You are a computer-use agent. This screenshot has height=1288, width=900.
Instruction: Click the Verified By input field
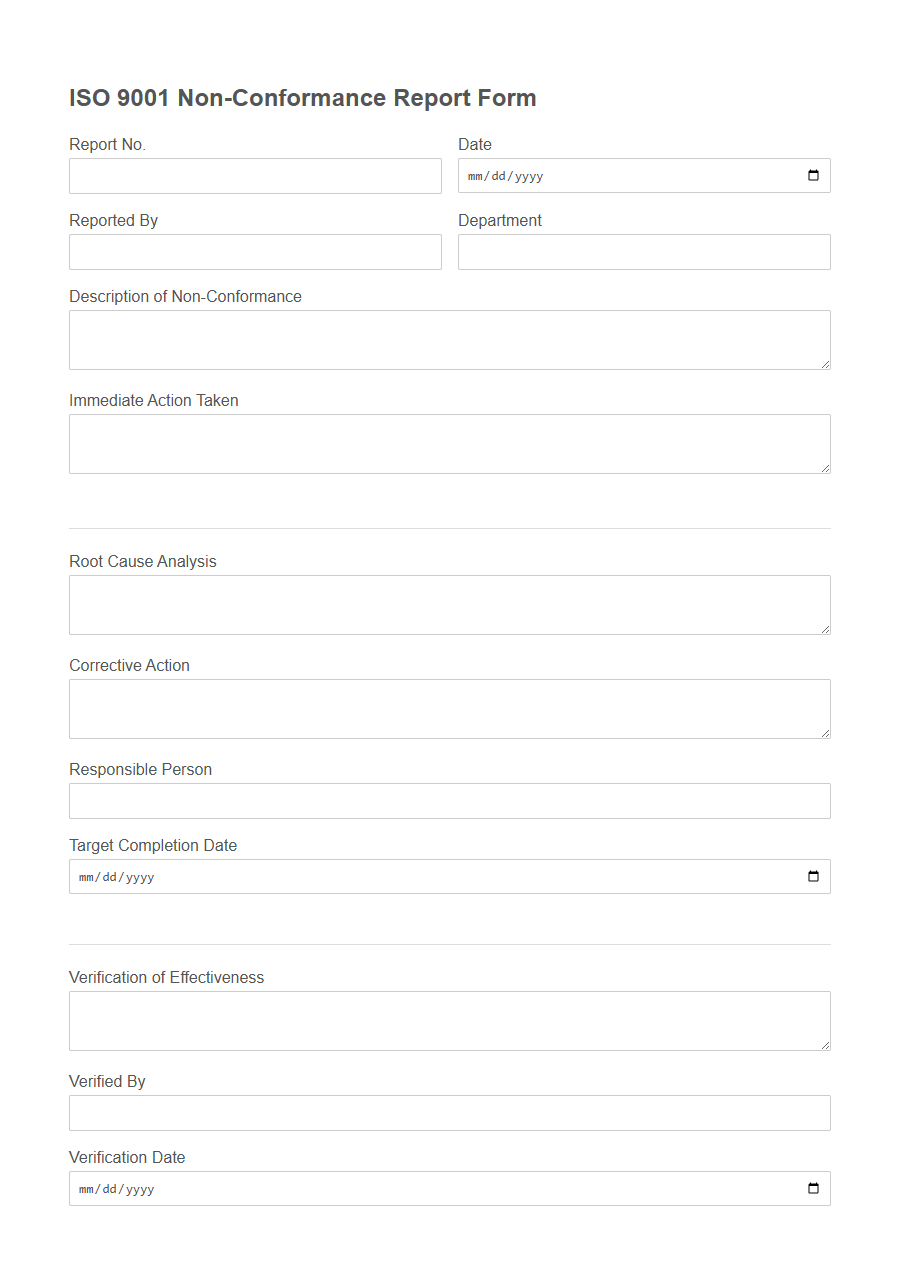[x=449, y=1112]
